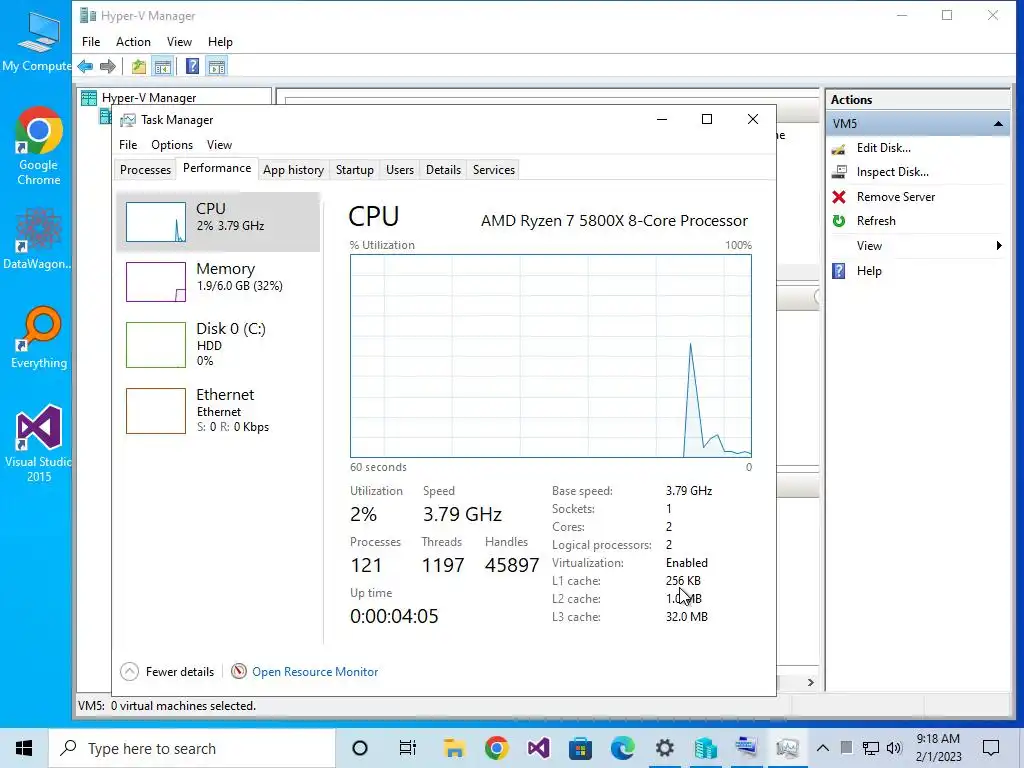The image size is (1024, 768).
Task: Click the Fewer details circular arrow icon
Action: pos(129,671)
